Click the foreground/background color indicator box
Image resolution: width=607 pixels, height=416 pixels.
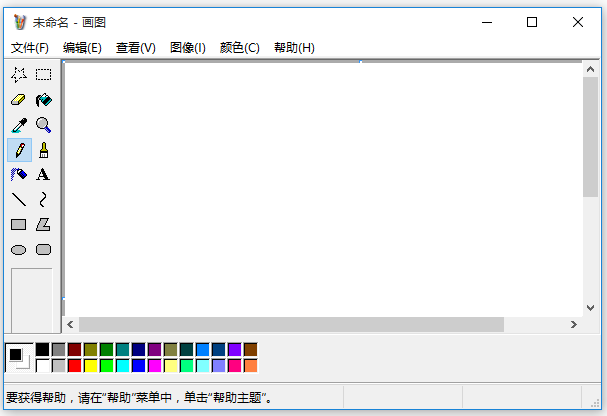tap(19, 358)
